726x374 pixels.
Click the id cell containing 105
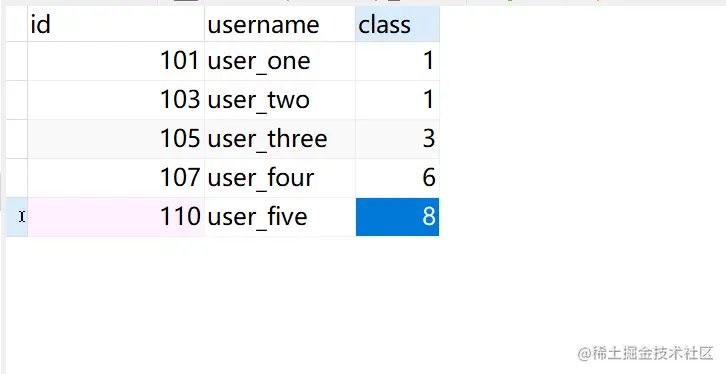pos(116,139)
